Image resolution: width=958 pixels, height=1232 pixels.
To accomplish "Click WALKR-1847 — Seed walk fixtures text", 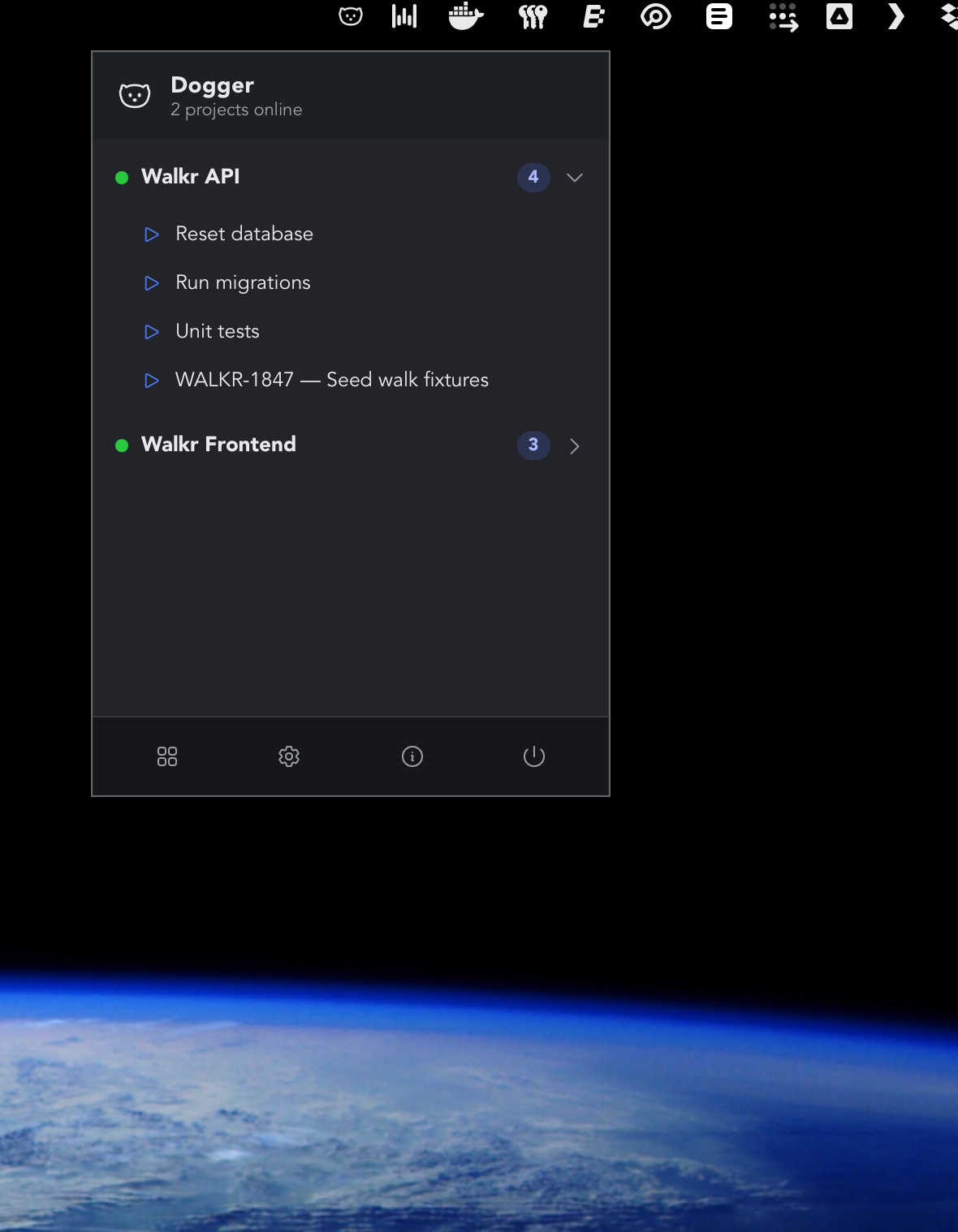I will [x=332, y=380].
